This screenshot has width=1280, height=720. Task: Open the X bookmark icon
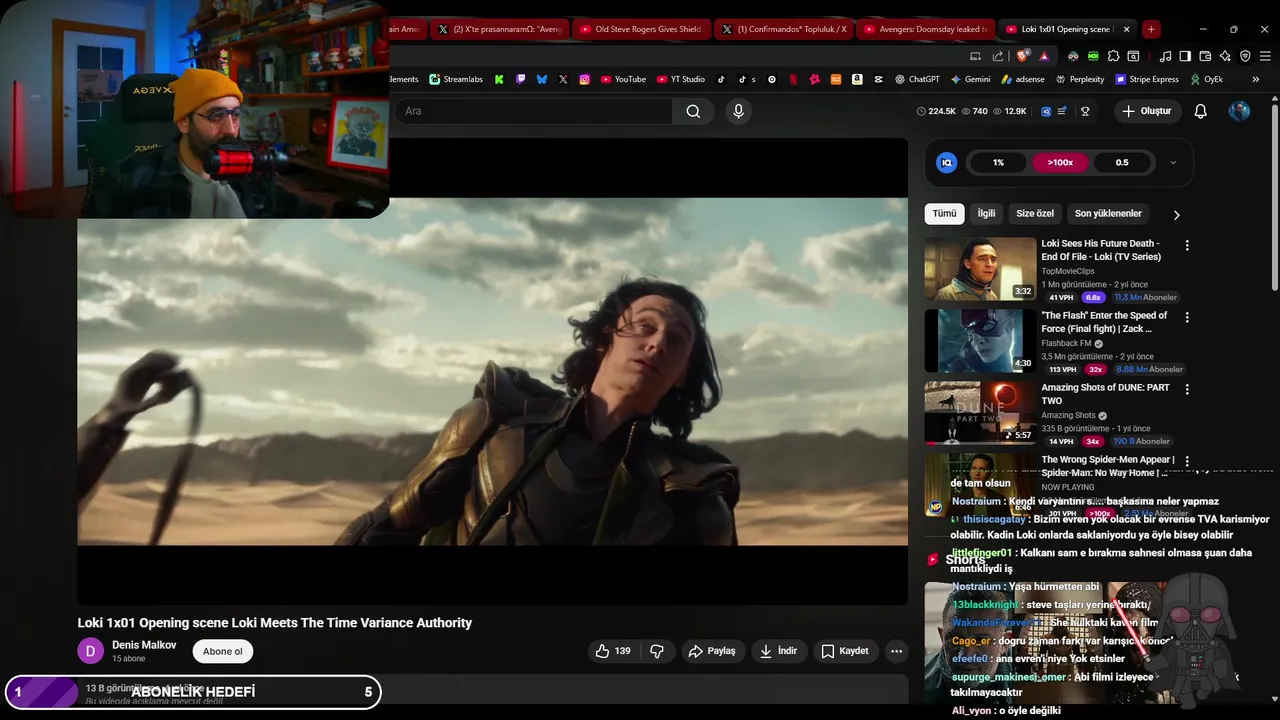coord(563,79)
